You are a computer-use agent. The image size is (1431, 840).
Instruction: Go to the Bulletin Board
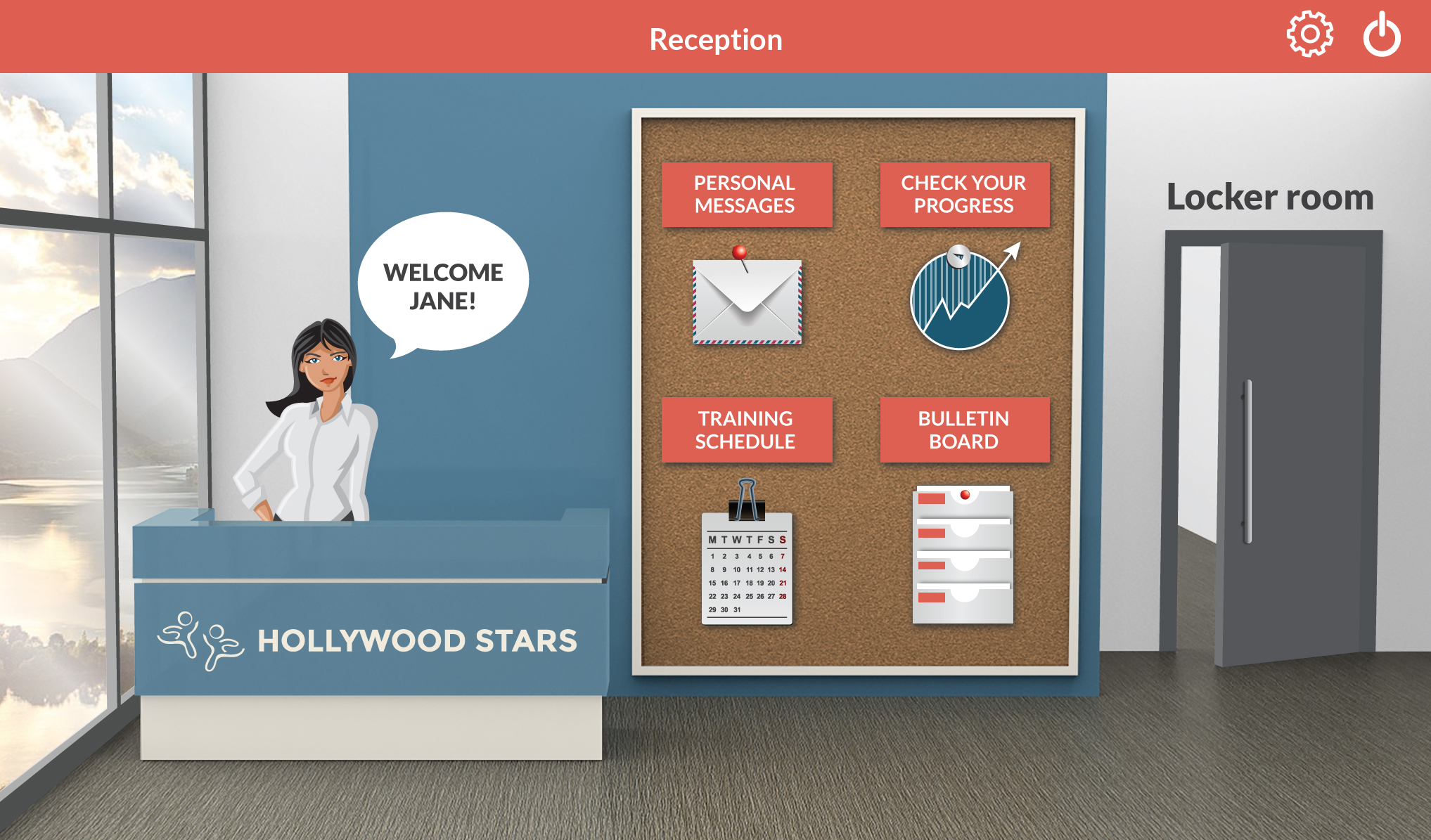[x=965, y=429]
